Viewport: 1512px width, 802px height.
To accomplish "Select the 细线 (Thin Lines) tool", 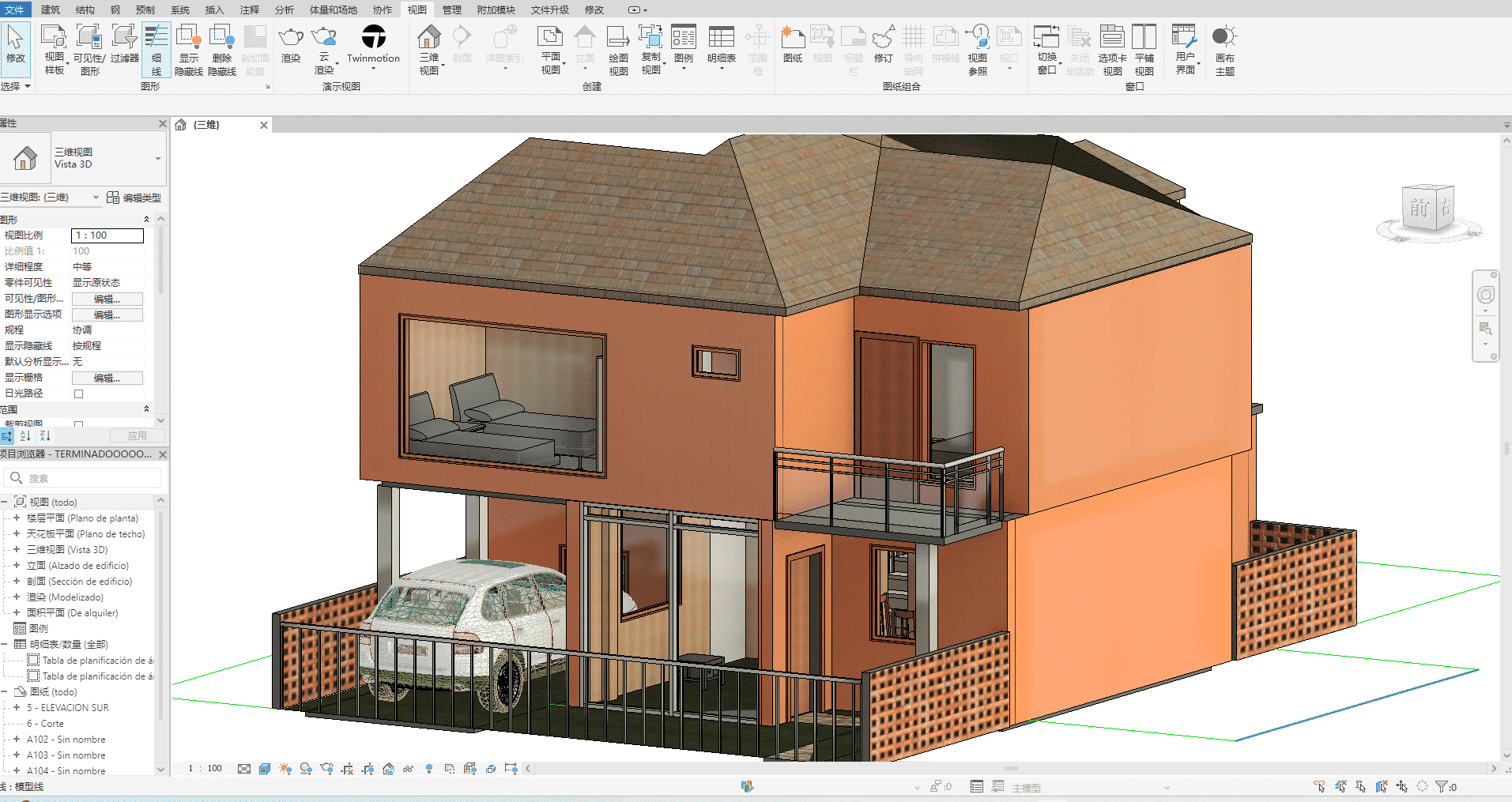I will [x=156, y=49].
